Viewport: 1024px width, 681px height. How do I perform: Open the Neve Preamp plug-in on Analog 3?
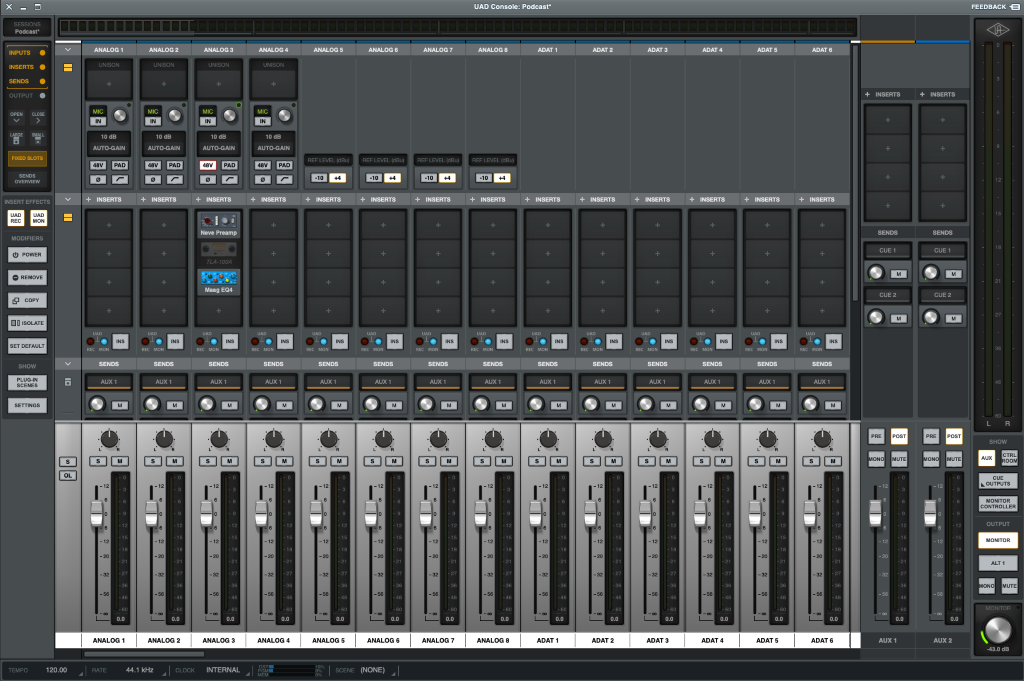pyautogui.click(x=219, y=224)
